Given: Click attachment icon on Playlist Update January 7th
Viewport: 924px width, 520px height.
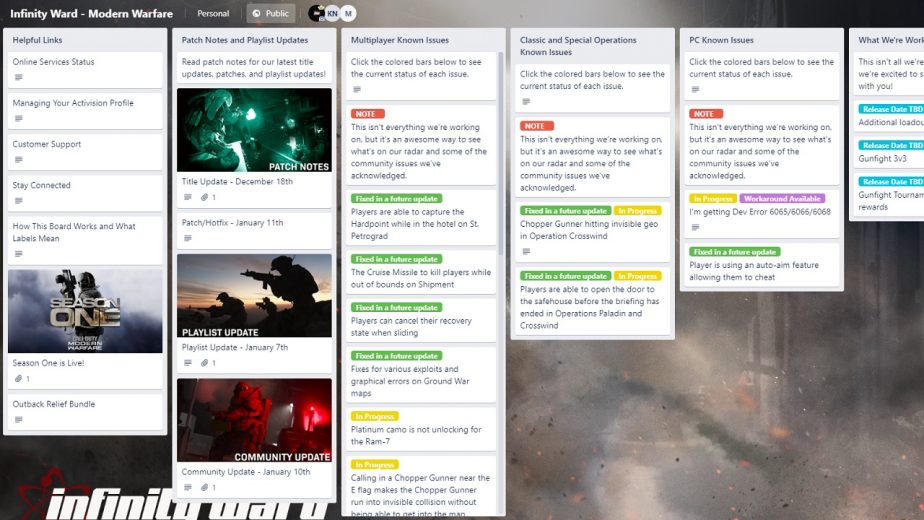Looking at the screenshot, I should pyautogui.click(x=204, y=363).
